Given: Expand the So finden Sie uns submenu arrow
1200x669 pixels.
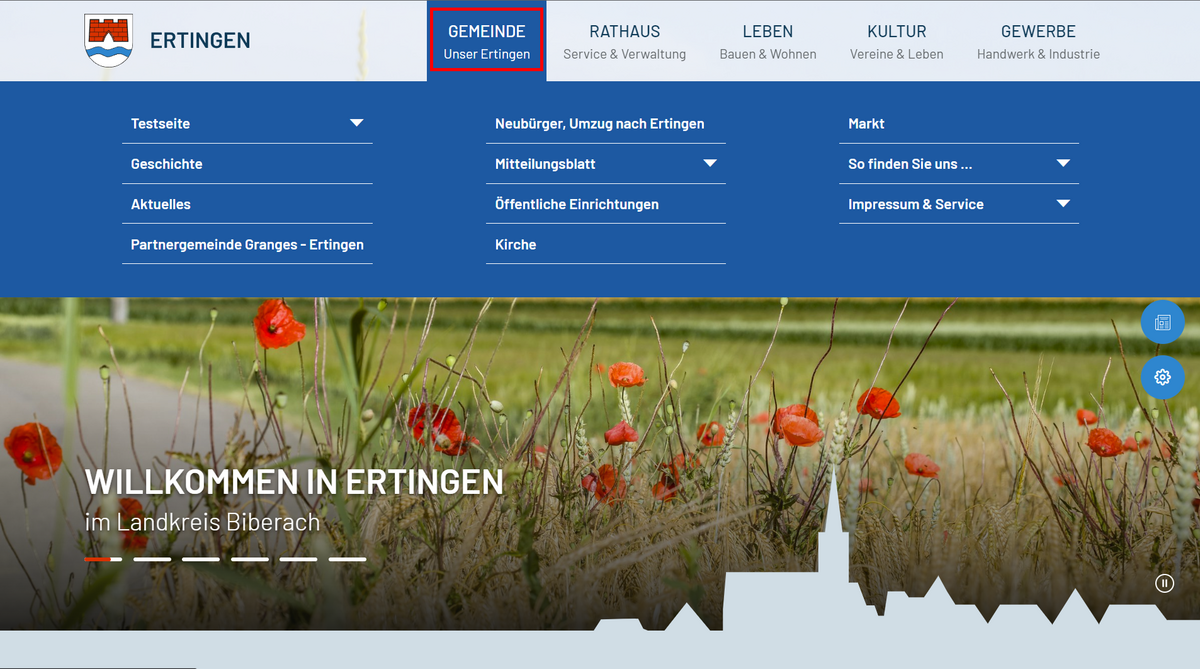Looking at the screenshot, I should (1063, 163).
